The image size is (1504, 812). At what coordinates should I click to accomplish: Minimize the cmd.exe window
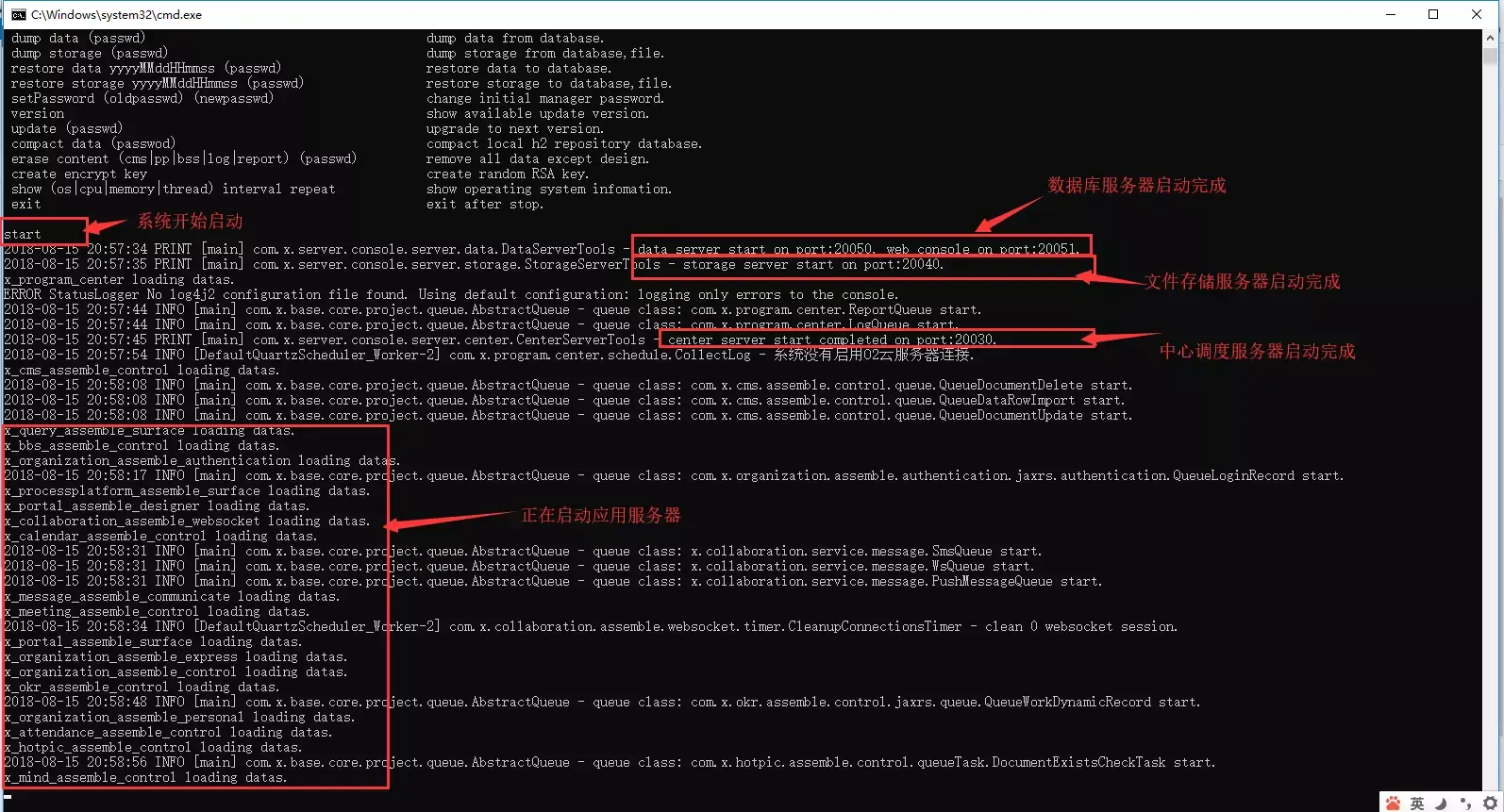click(1391, 14)
